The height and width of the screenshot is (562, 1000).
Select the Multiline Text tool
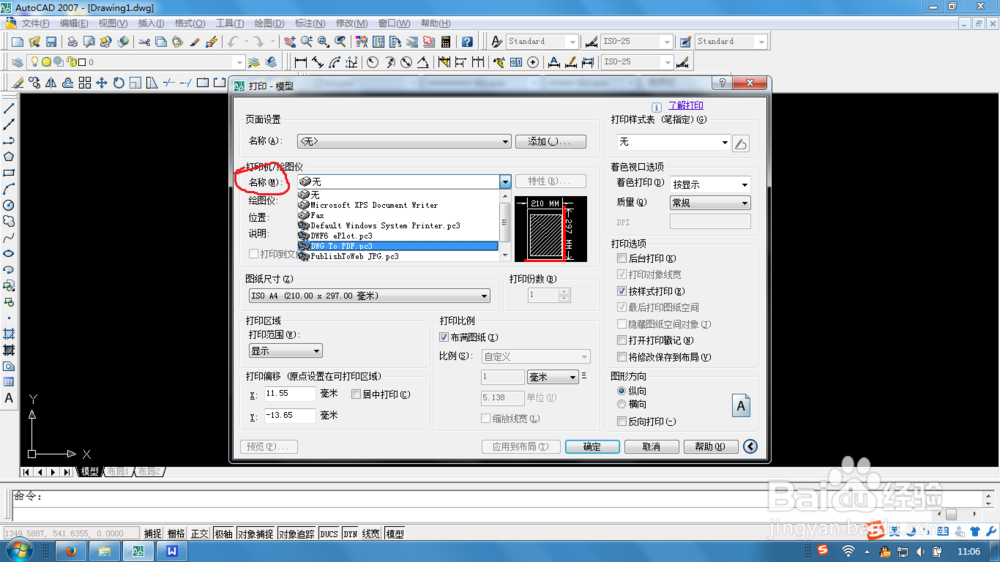click(x=9, y=398)
